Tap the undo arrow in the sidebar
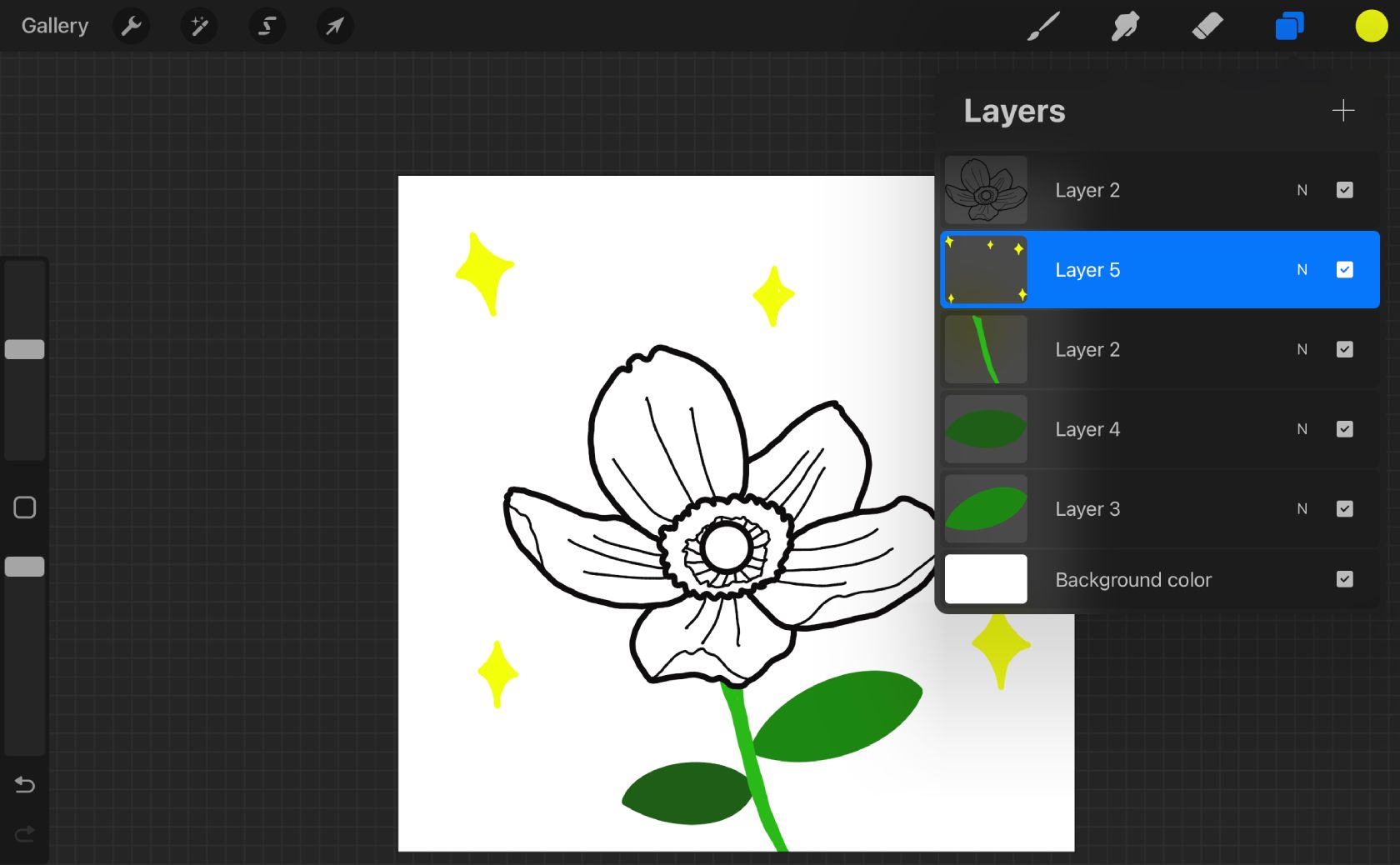This screenshot has height=865, width=1400. [24, 784]
